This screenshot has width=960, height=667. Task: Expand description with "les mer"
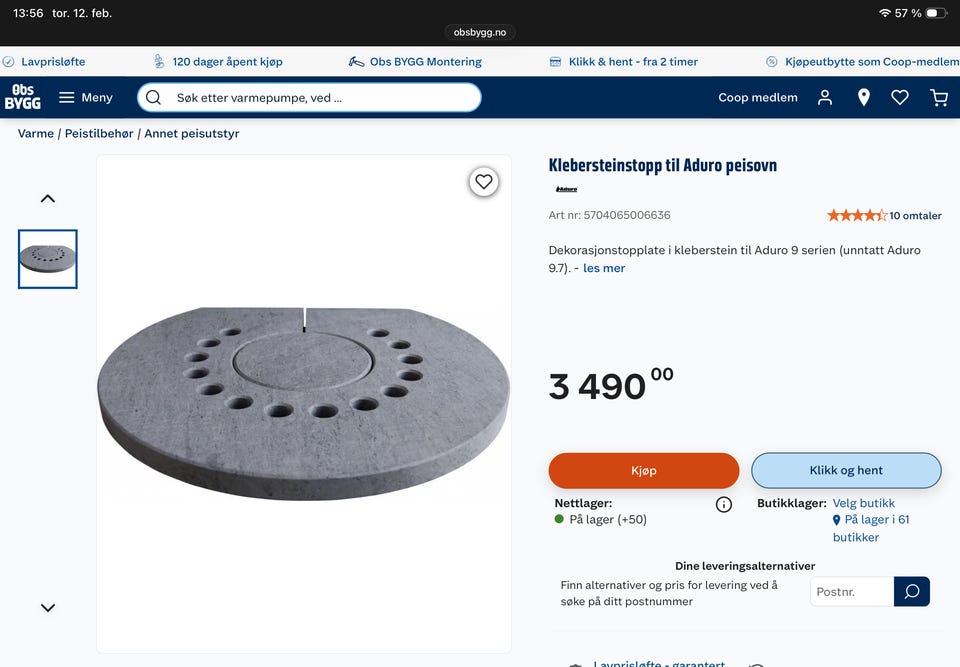604,268
